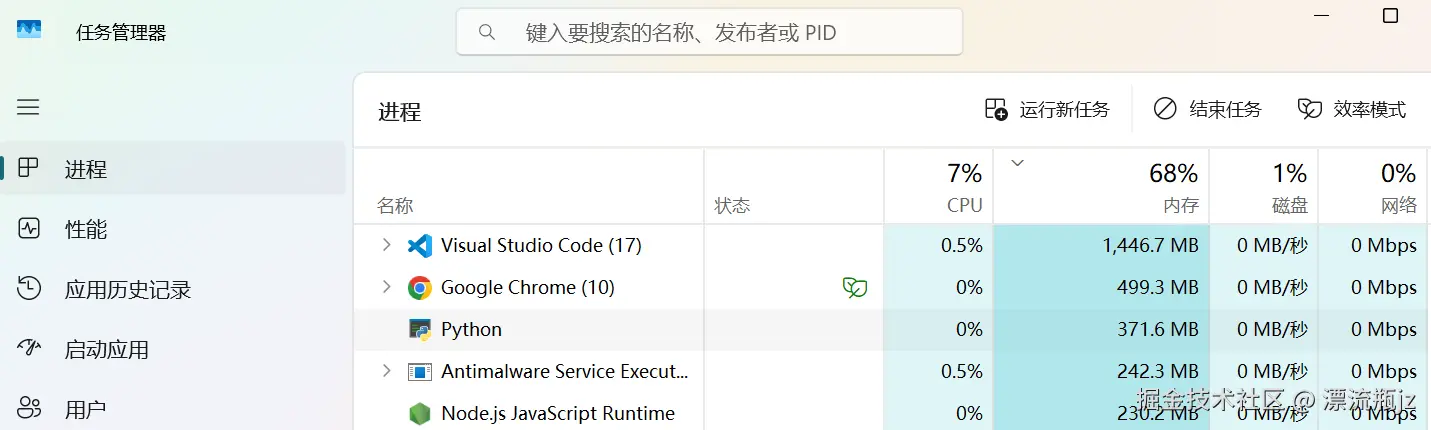This screenshot has height=430, width=1431.
Task: Select the Python process row
Action: (x=892, y=329)
